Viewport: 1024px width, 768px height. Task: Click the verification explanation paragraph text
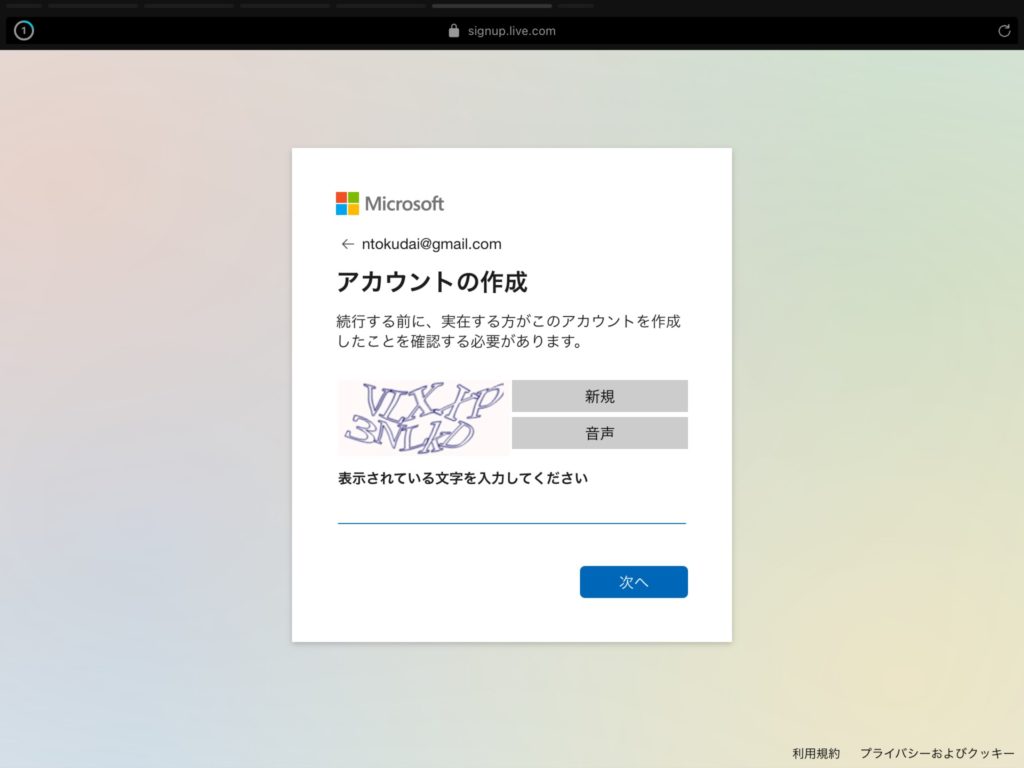pyautogui.click(x=508, y=331)
